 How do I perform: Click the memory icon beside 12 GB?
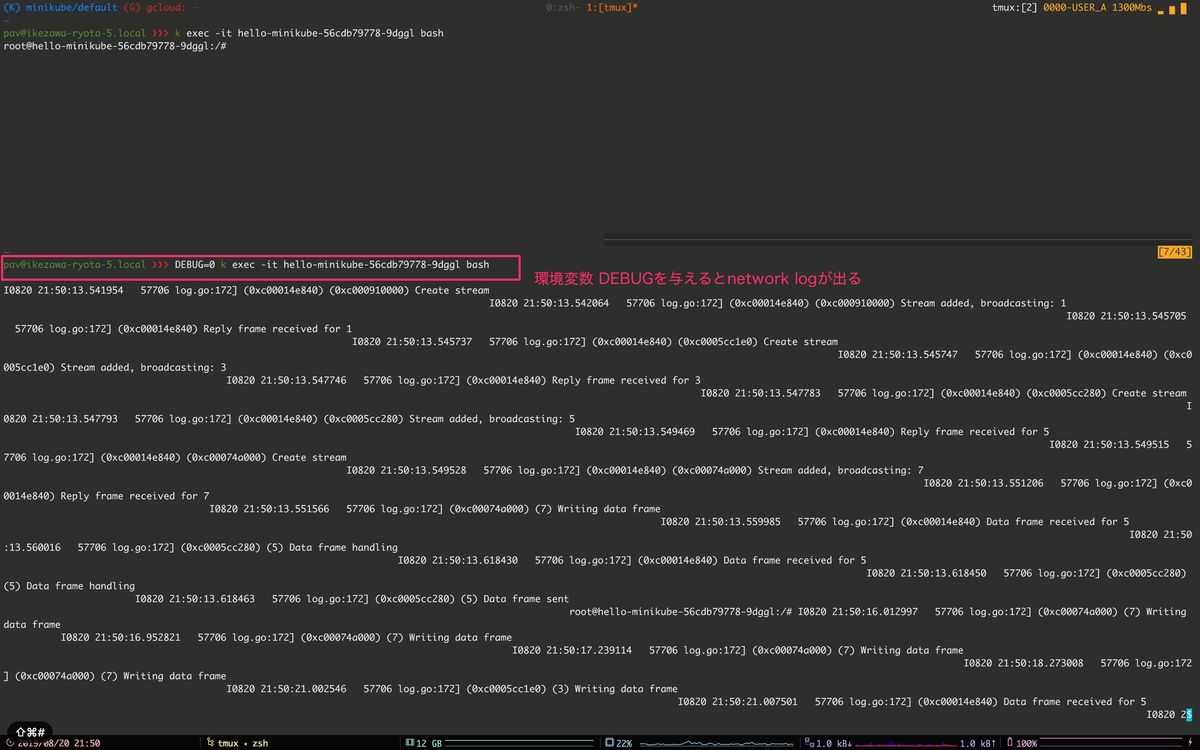(409, 743)
